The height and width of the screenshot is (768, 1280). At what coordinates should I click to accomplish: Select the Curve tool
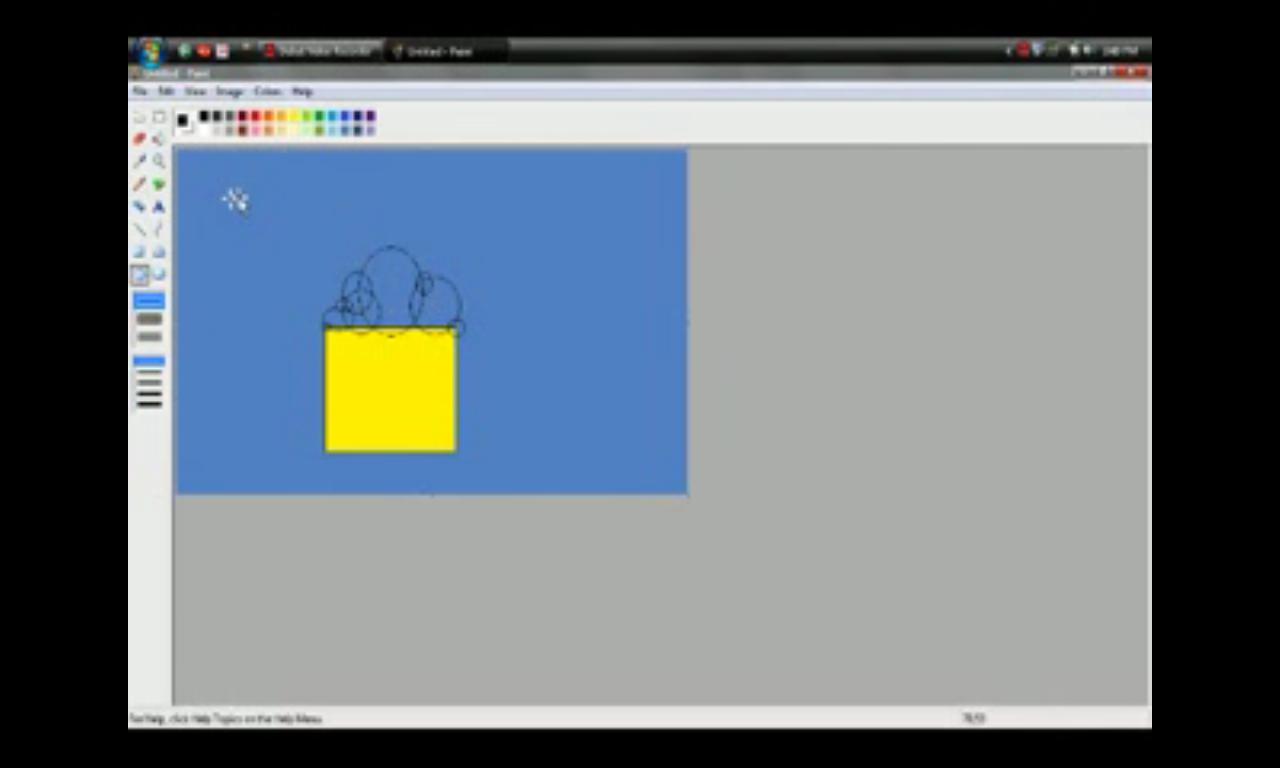tap(158, 229)
